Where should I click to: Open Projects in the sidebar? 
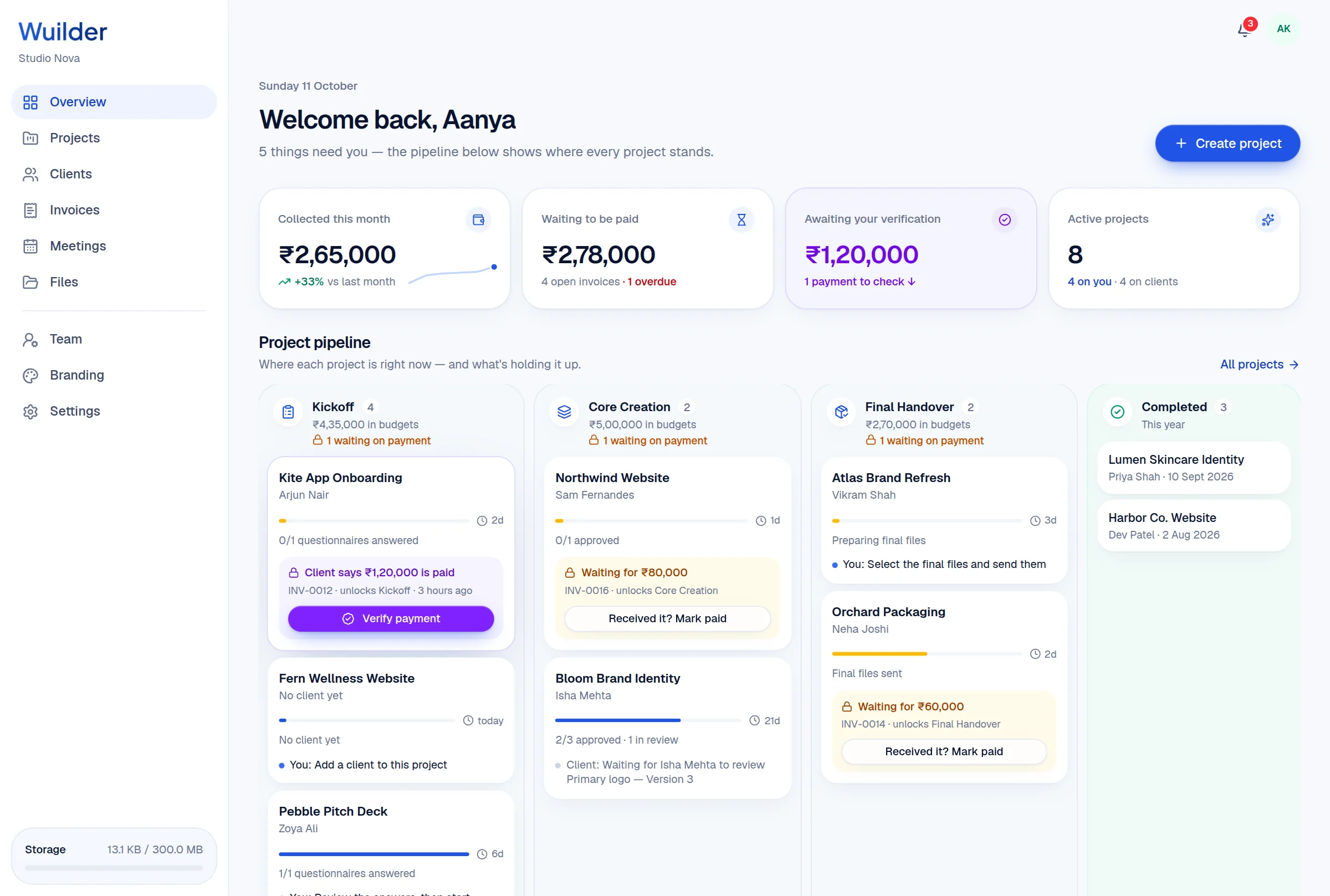point(114,138)
